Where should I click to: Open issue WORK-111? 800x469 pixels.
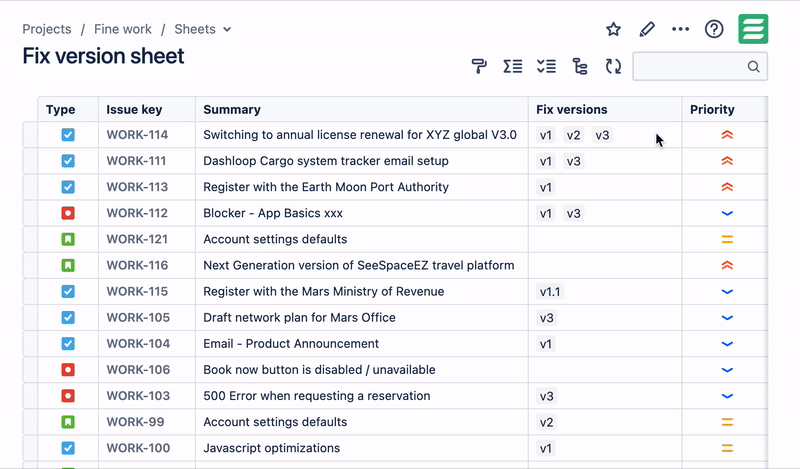pyautogui.click(x=136, y=161)
